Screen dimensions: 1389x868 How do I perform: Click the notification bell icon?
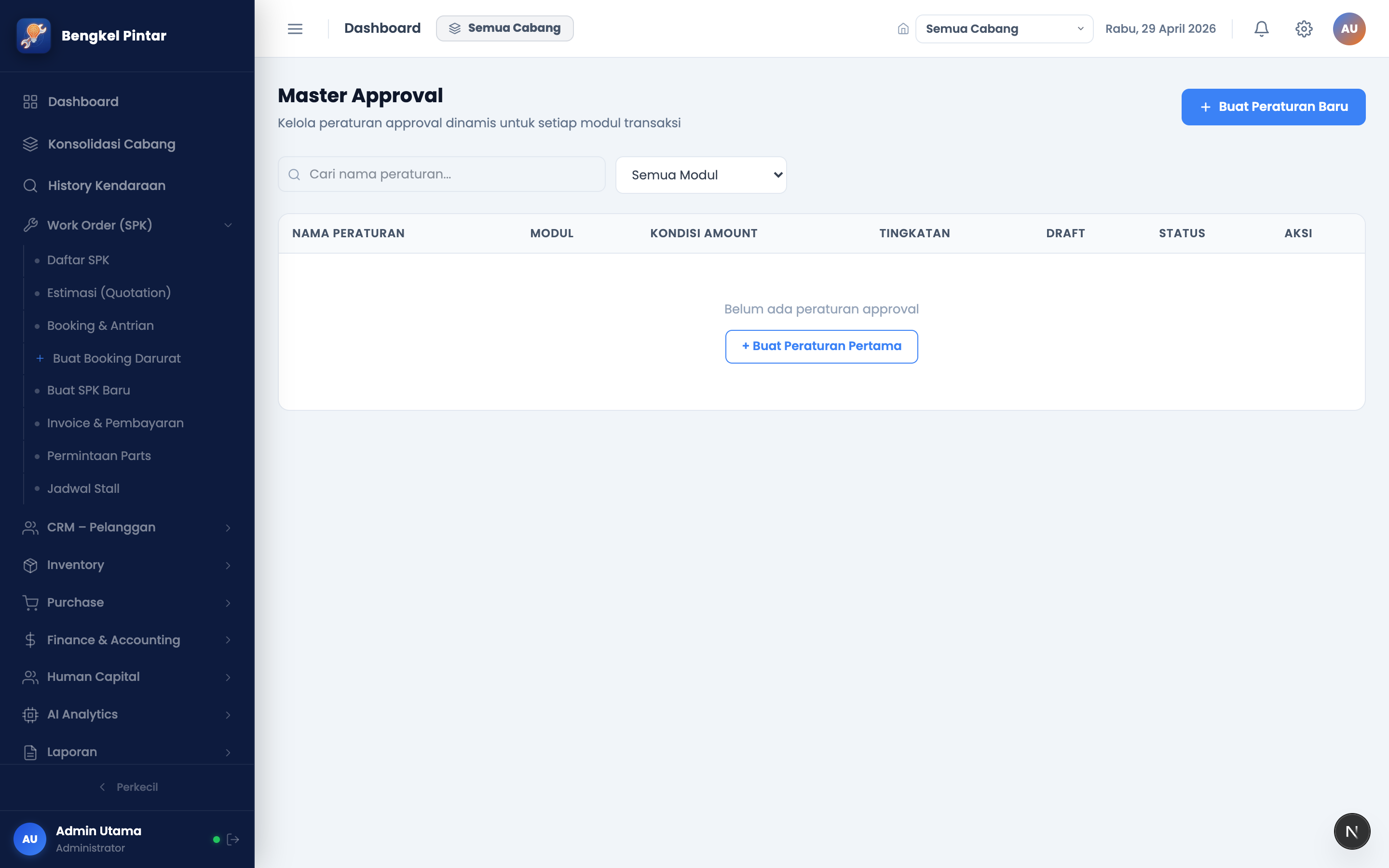1261,29
